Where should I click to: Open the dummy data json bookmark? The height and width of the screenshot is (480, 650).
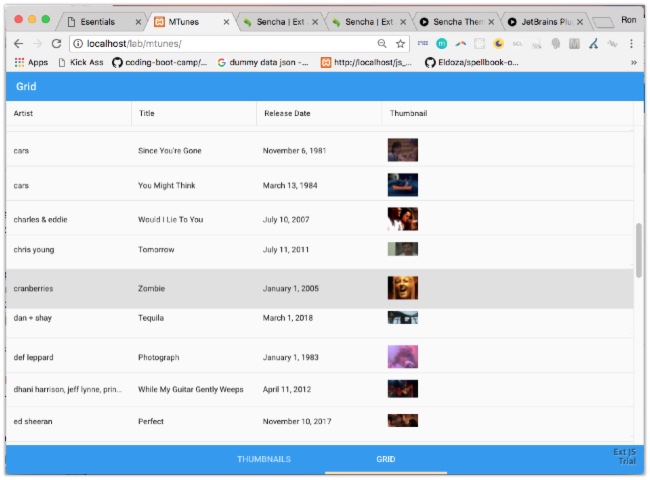(262, 62)
